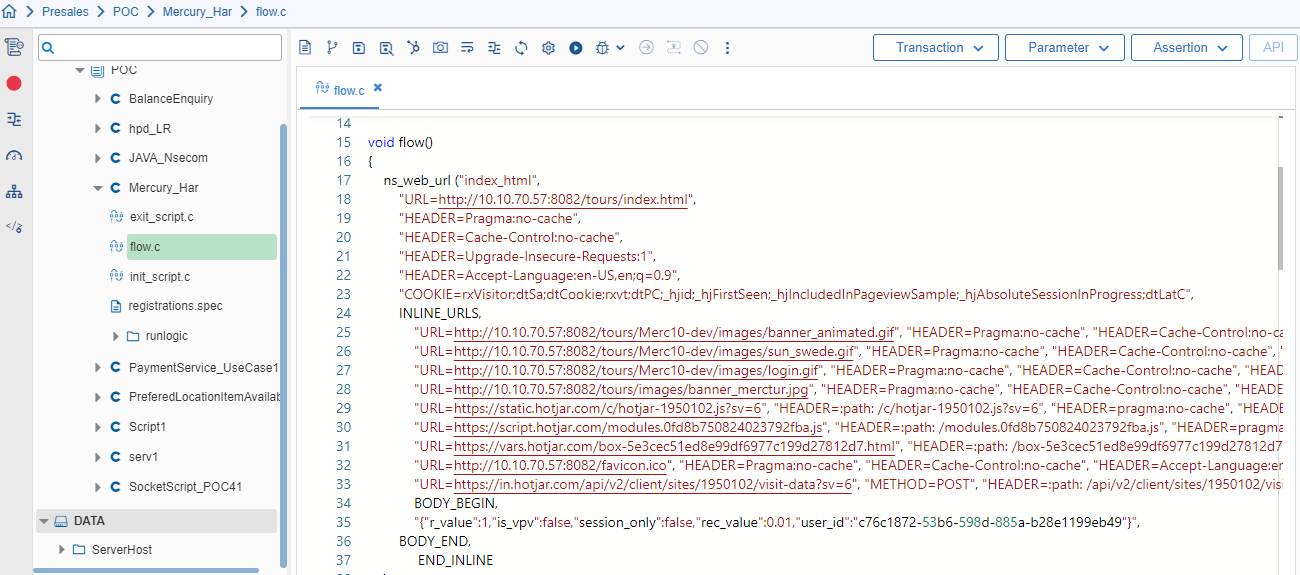The height and width of the screenshot is (575, 1300).
Task: Expand the BalanceEnquiry script node
Action: click(x=98, y=99)
